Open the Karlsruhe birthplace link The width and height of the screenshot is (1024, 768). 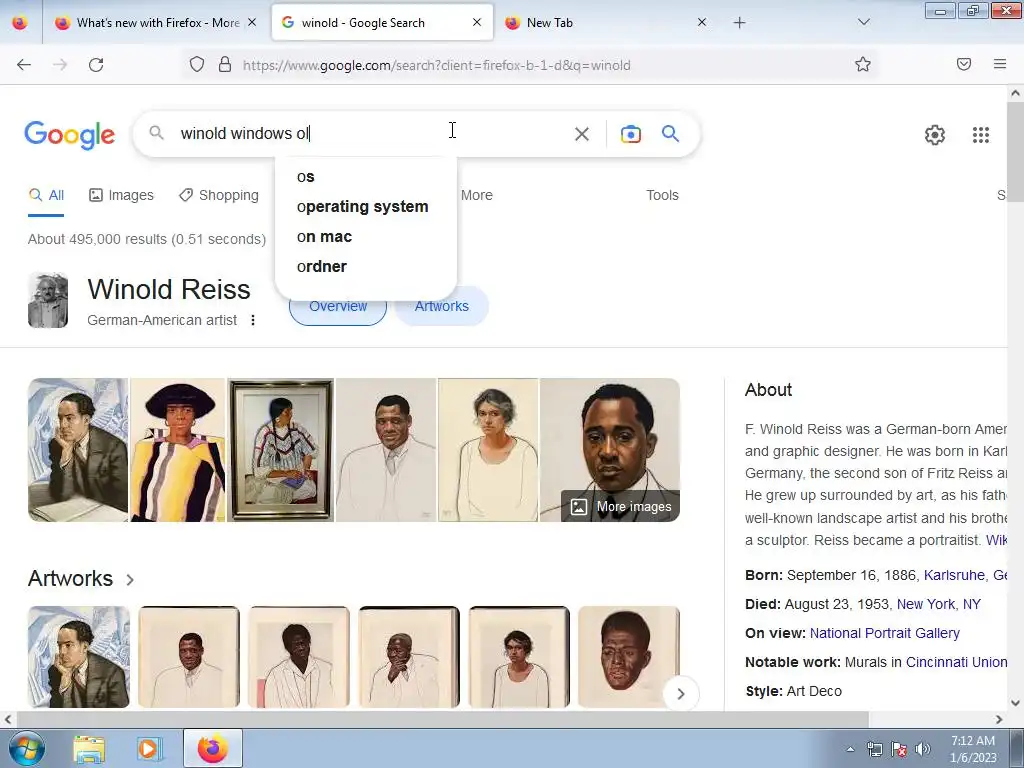click(954, 575)
